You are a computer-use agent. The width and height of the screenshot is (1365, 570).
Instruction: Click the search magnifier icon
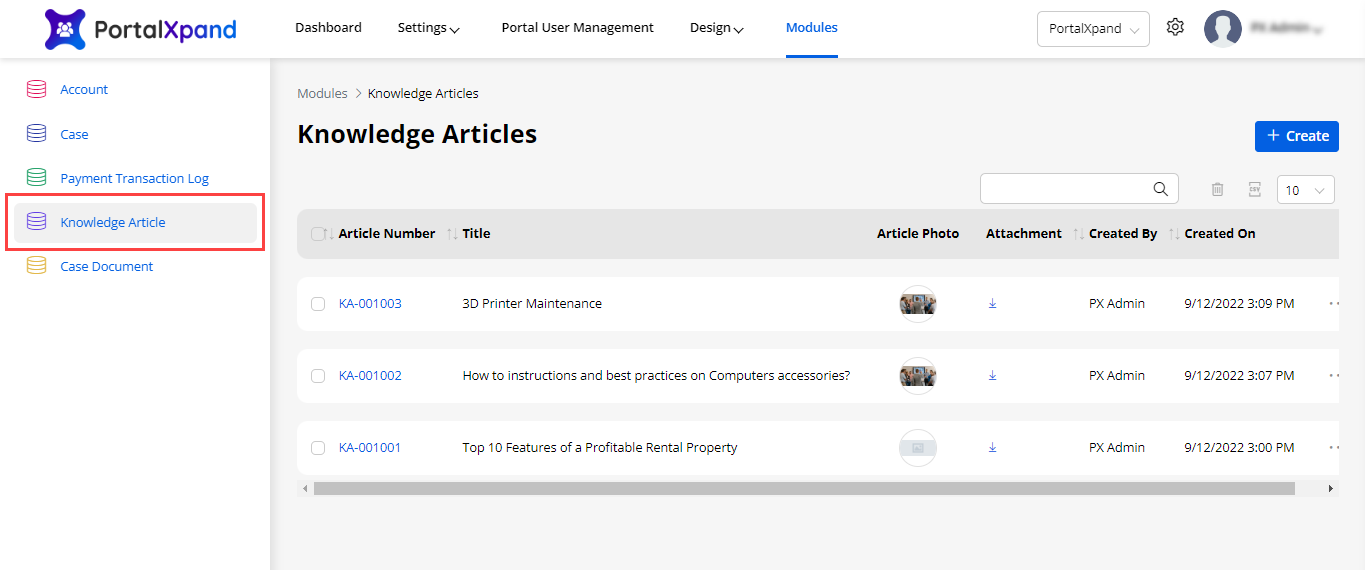(x=1160, y=189)
